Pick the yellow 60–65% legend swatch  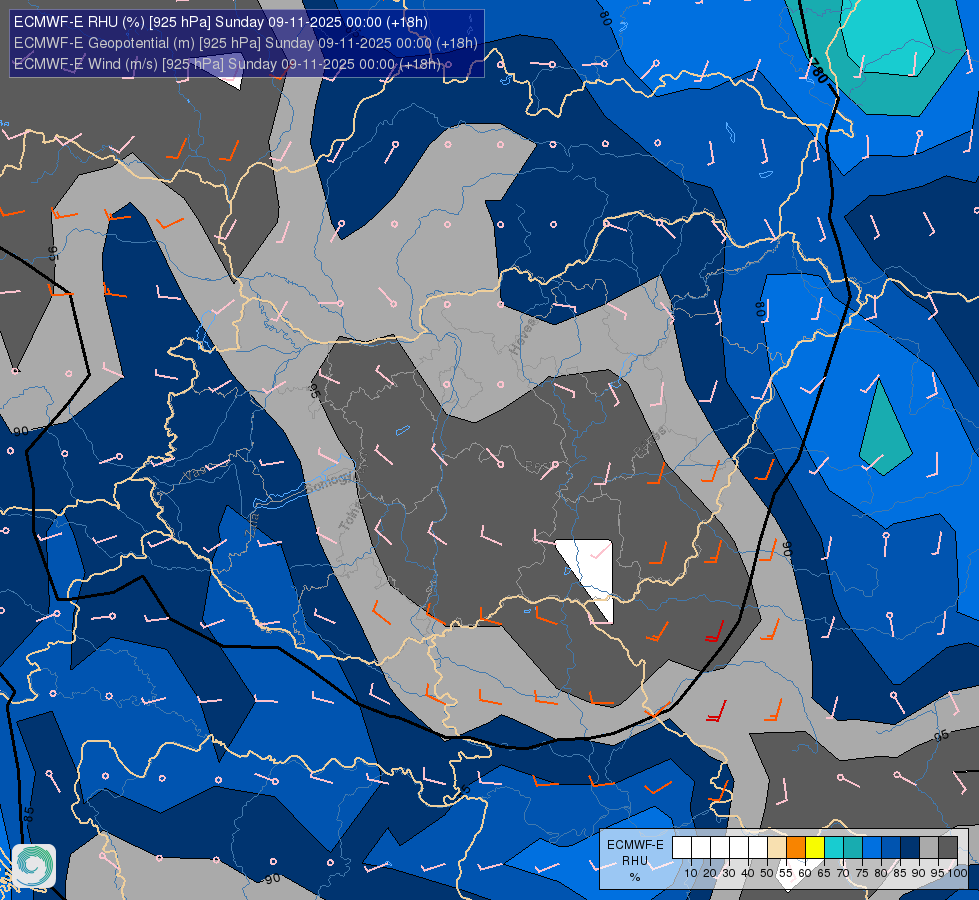[815, 848]
